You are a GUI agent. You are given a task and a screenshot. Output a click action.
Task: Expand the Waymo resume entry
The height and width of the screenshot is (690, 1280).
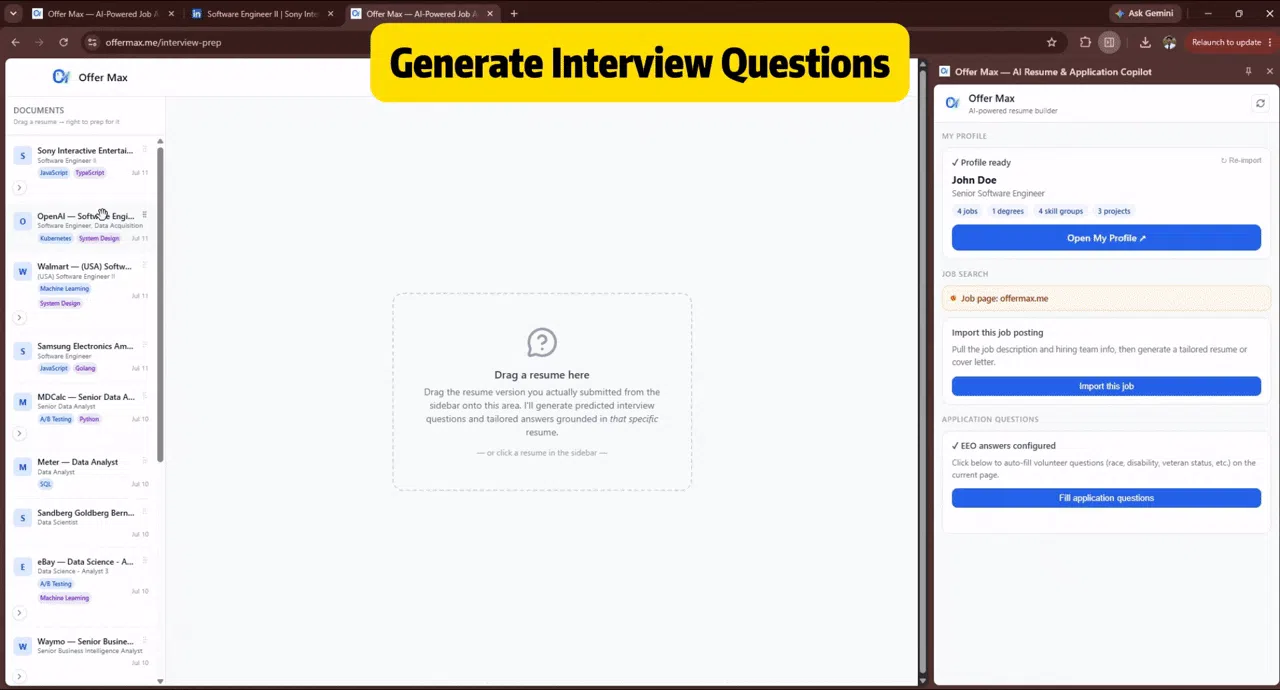19,677
